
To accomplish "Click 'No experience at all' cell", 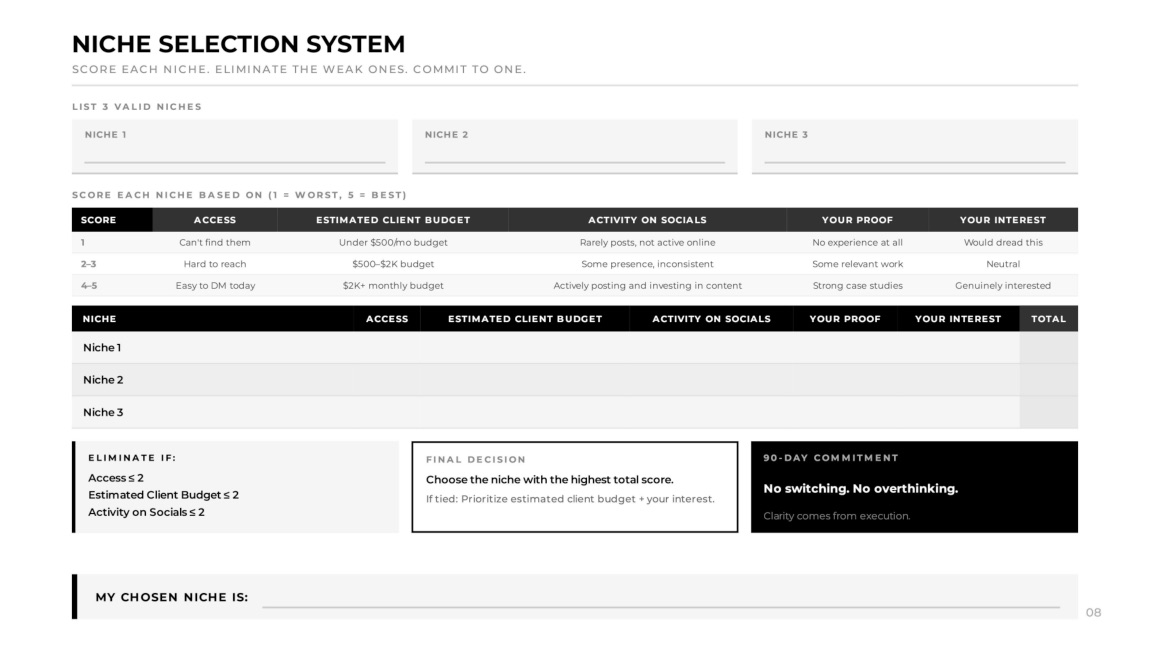I will pos(857,242).
